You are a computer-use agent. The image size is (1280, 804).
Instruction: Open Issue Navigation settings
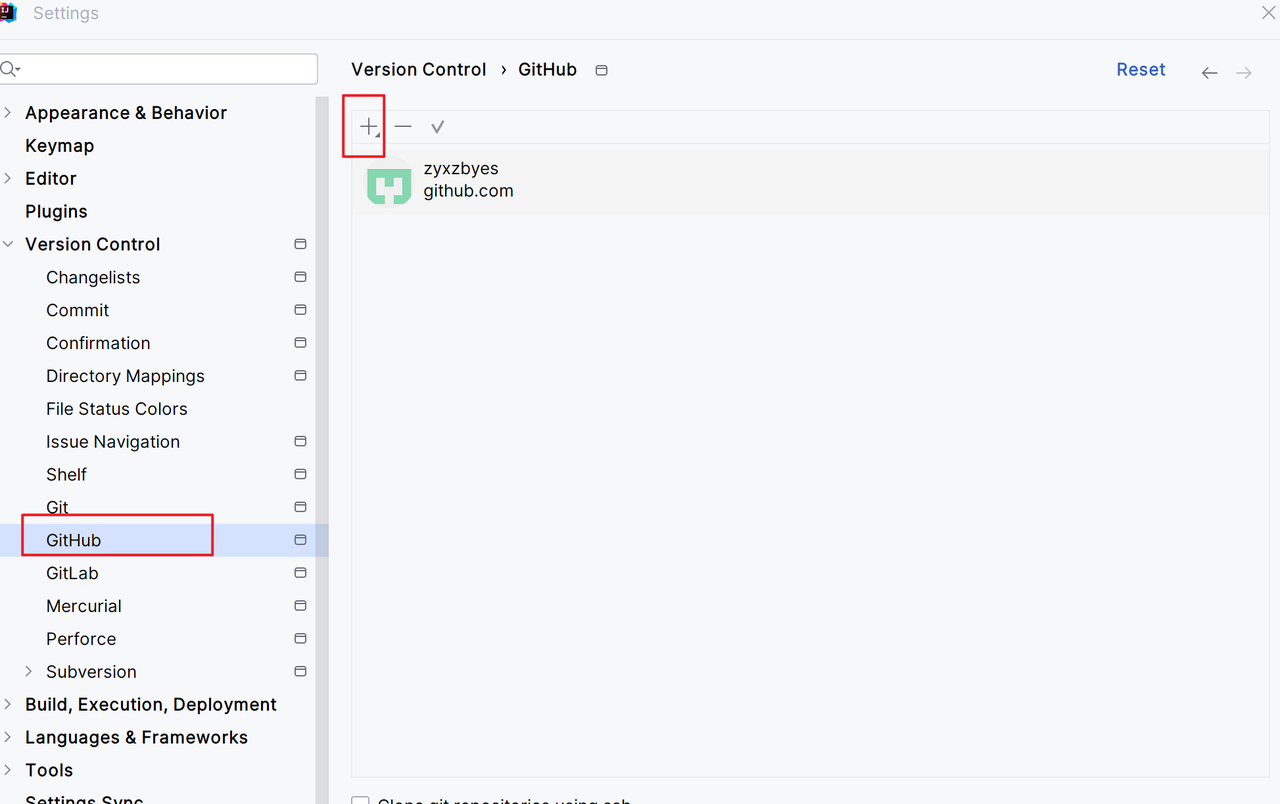(x=113, y=442)
